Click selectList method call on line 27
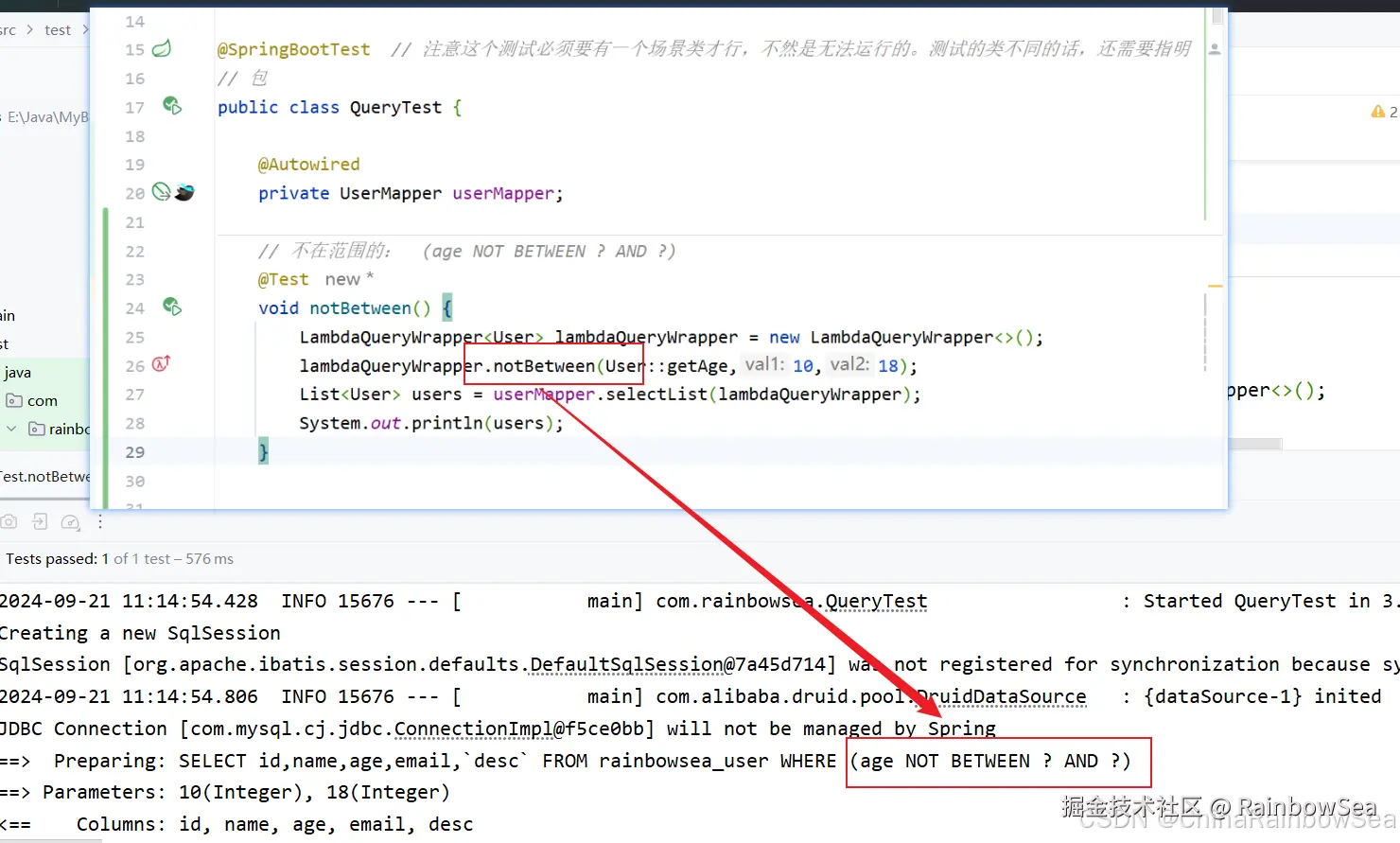The image size is (1400, 843). click(656, 395)
